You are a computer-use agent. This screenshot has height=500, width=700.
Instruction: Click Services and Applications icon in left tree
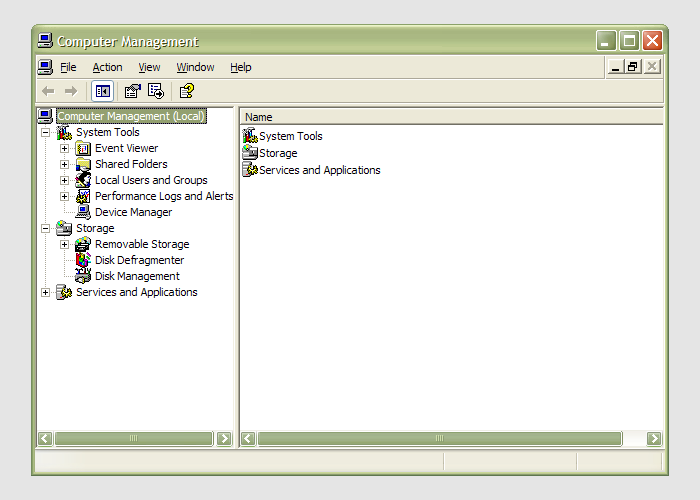click(x=64, y=292)
